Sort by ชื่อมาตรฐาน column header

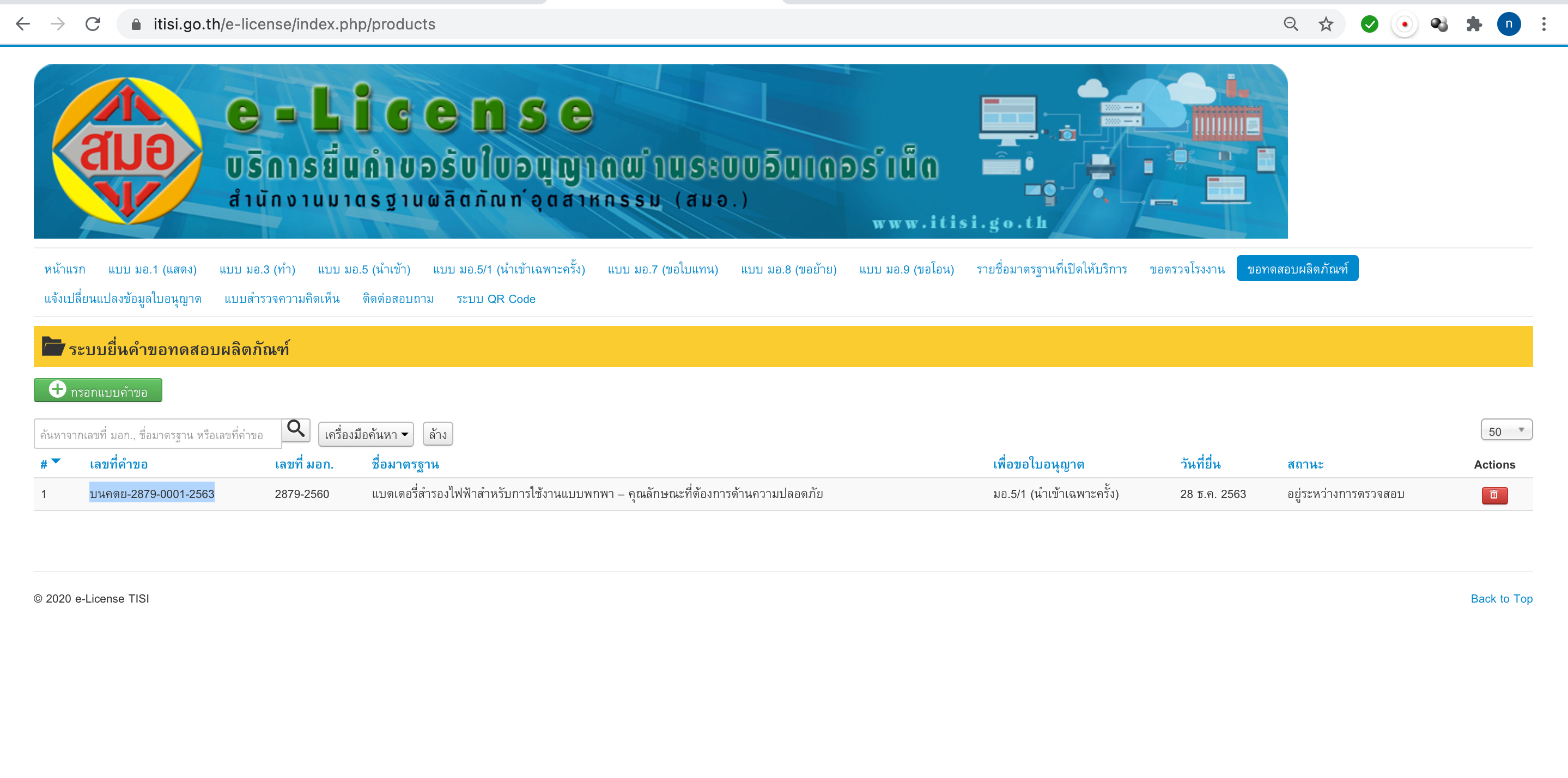405,465
